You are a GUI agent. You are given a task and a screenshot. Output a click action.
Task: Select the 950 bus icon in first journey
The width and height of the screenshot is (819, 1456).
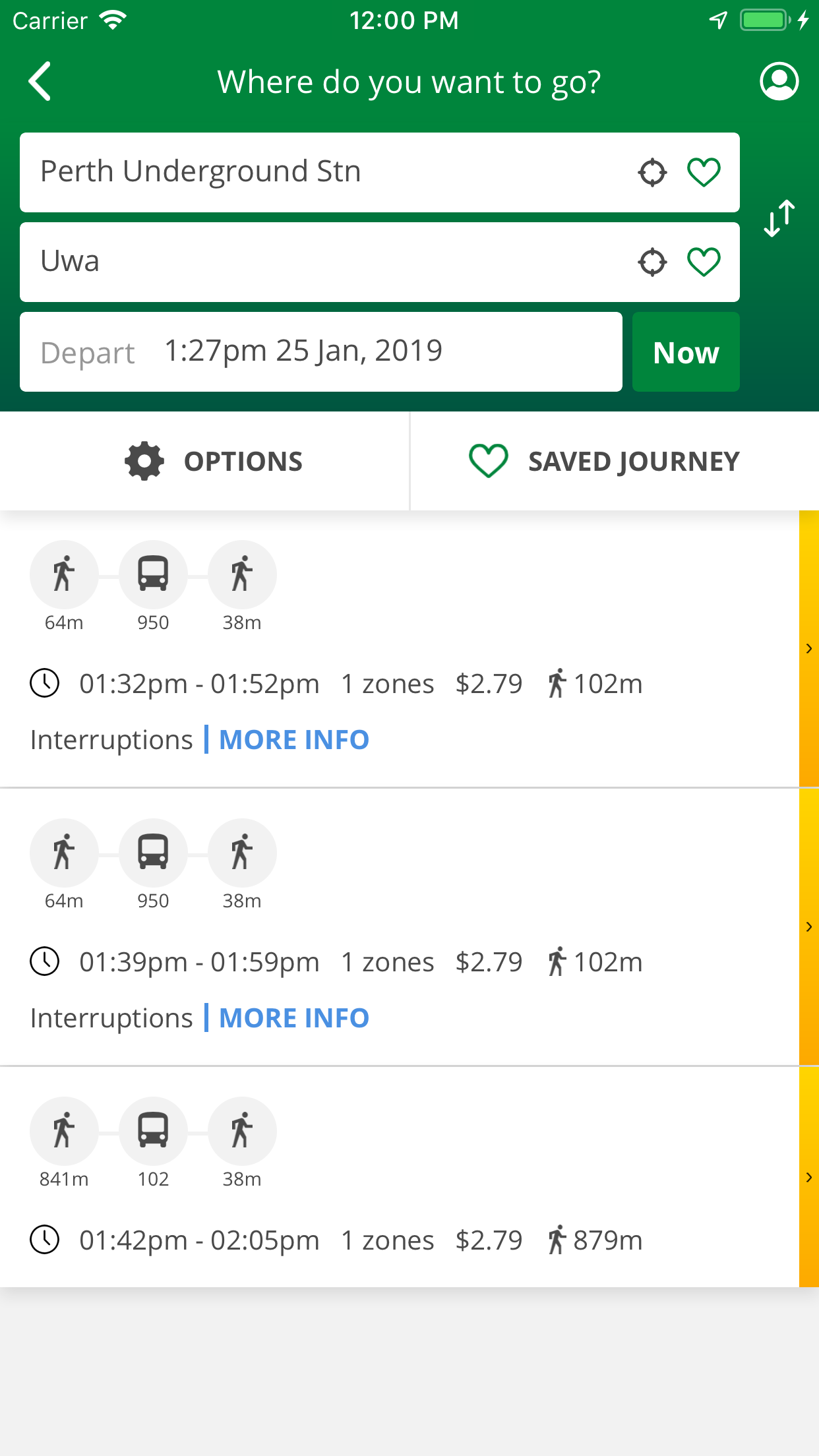click(153, 574)
